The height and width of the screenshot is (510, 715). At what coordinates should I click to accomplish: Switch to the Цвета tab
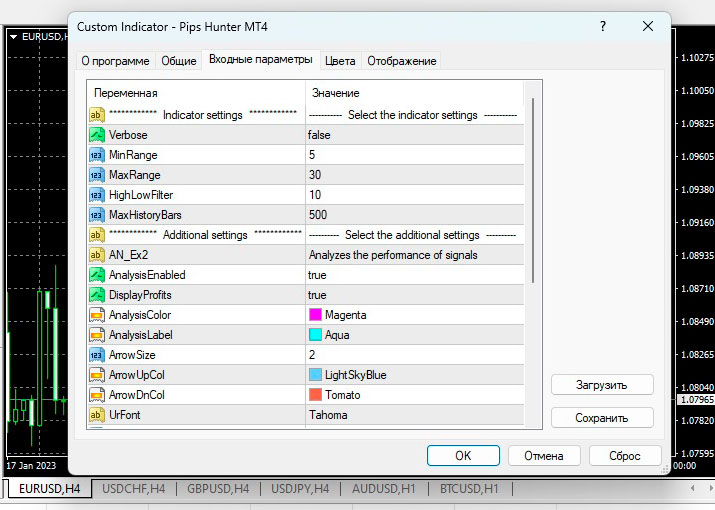tap(340, 61)
